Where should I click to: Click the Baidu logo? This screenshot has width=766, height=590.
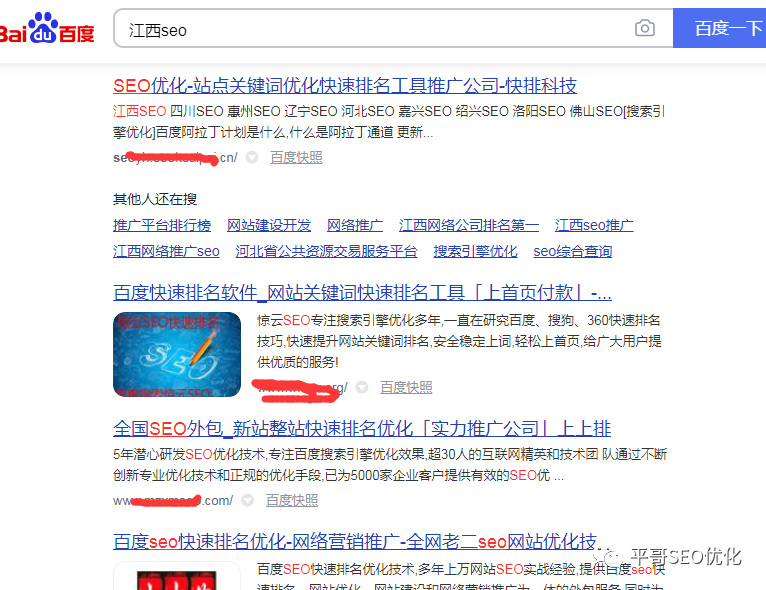(47, 28)
